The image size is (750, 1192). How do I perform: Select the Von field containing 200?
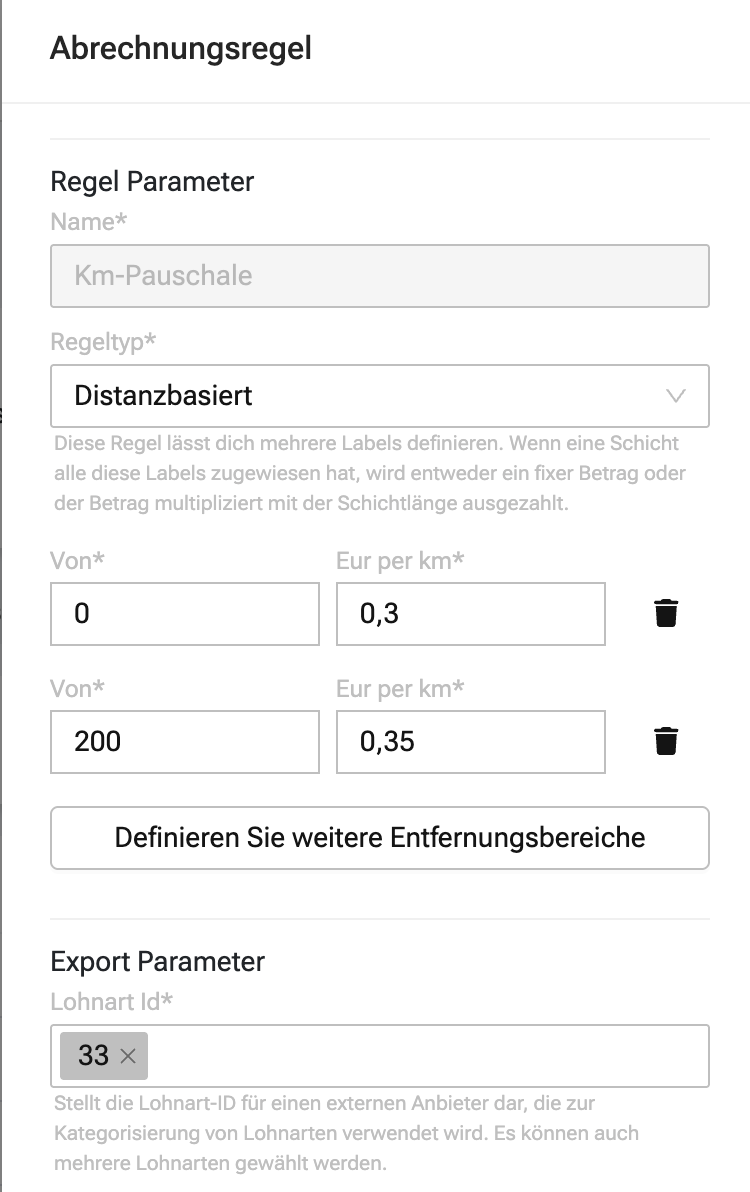pos(185,742)
